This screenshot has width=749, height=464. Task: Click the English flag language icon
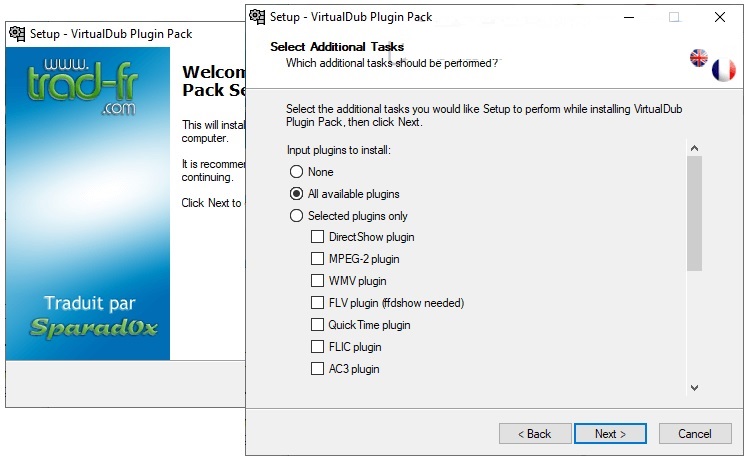tap(698, 58)
